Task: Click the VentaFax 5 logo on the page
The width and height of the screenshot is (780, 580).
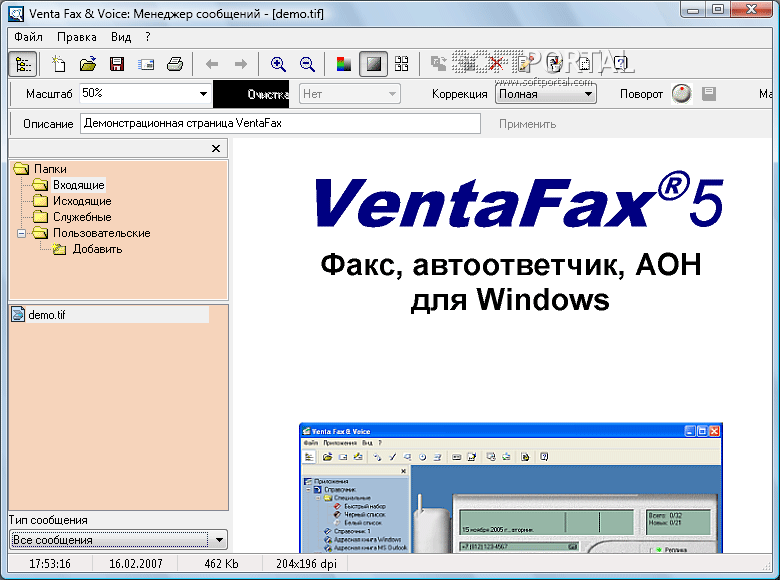Action: point(519,200)
